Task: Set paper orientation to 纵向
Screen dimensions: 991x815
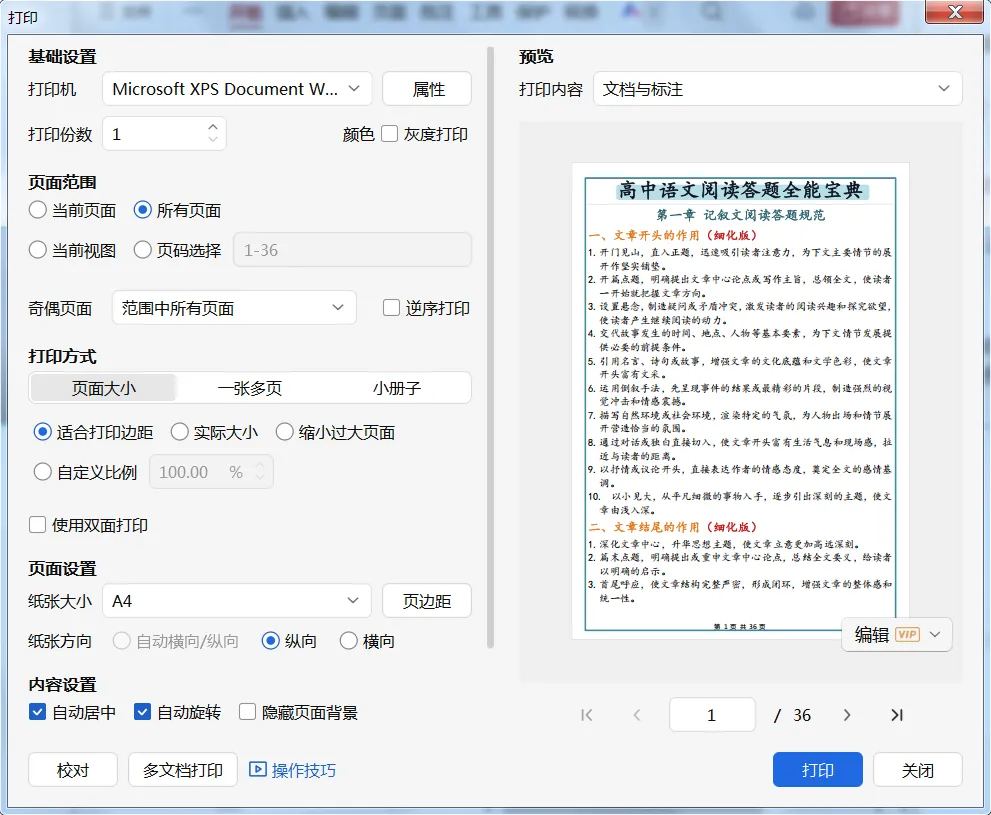Action: (271, 641)
